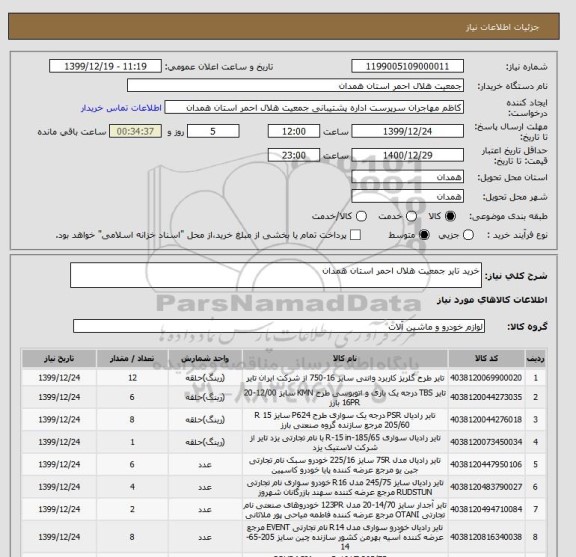Click product code 403812004427303​5
576x557 pixels.
(486, 397)
